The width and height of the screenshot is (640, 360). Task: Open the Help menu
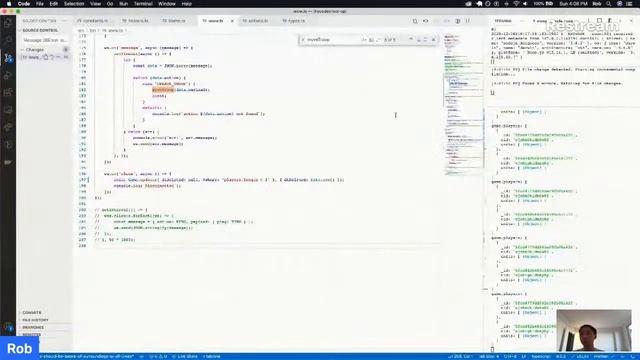[x=187, y=4]
